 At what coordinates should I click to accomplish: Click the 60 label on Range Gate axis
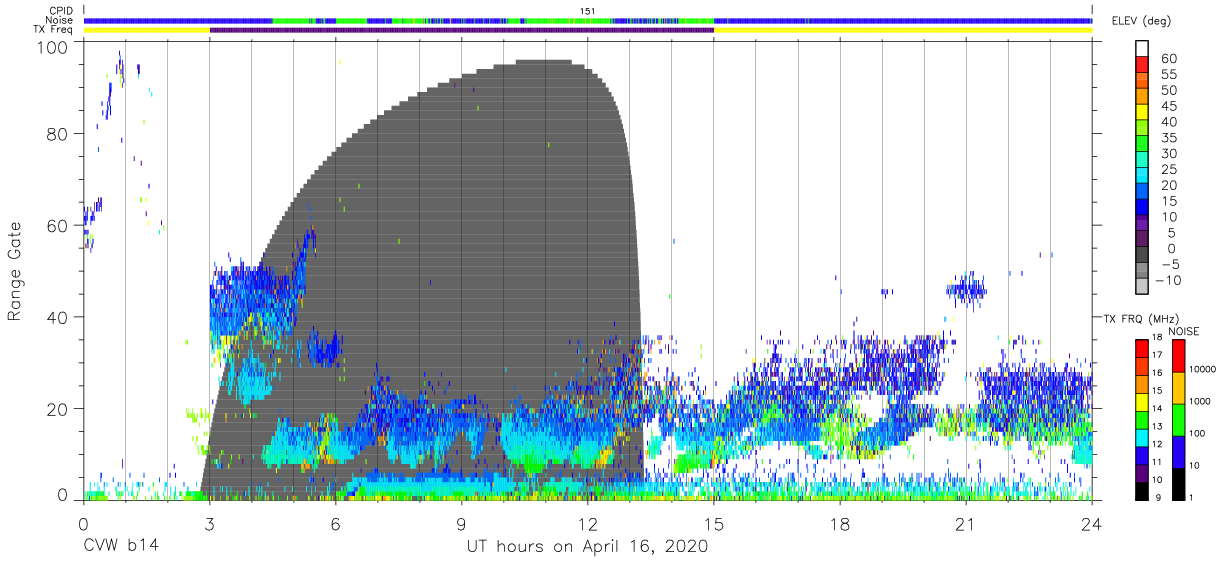(x=58, y=225)
